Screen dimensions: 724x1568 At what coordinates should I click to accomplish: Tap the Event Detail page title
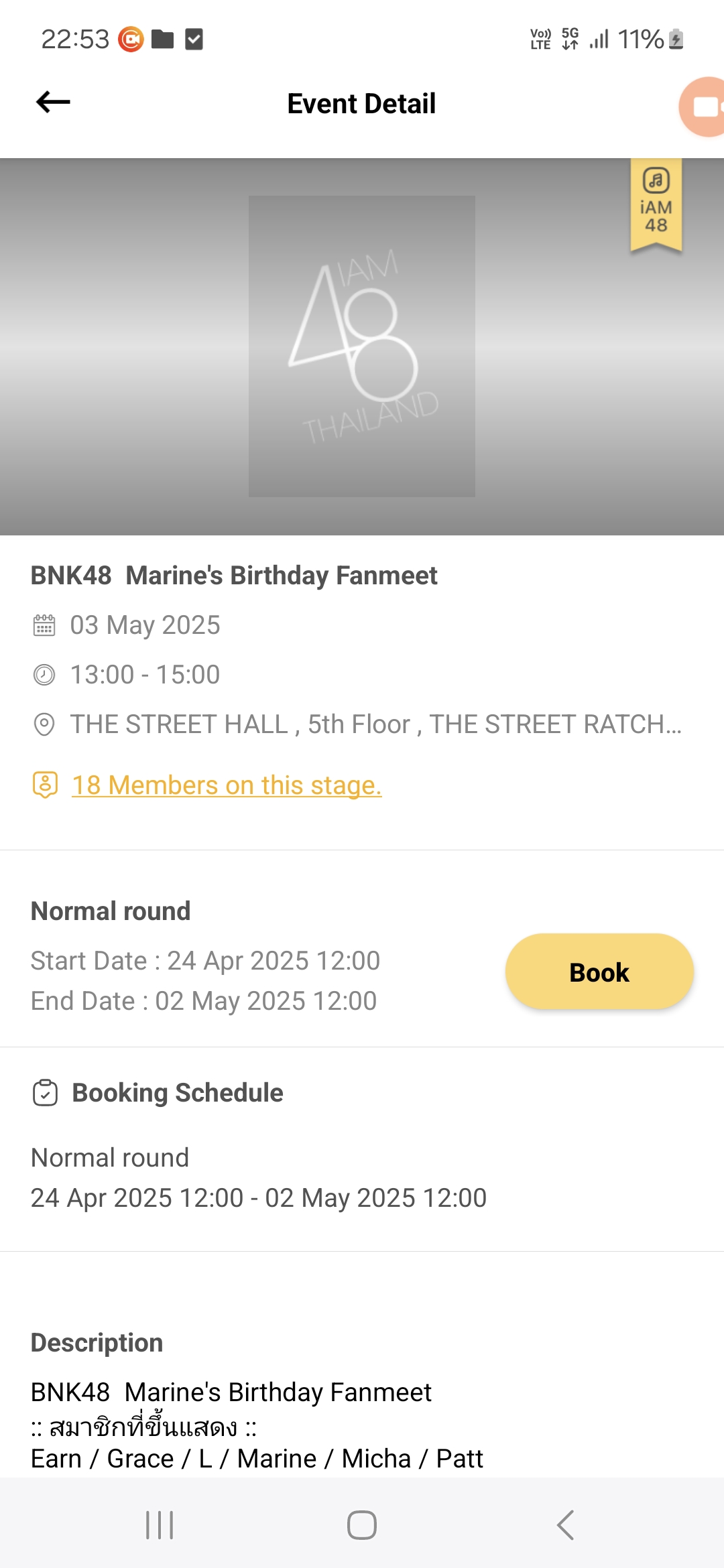point(361,104)
